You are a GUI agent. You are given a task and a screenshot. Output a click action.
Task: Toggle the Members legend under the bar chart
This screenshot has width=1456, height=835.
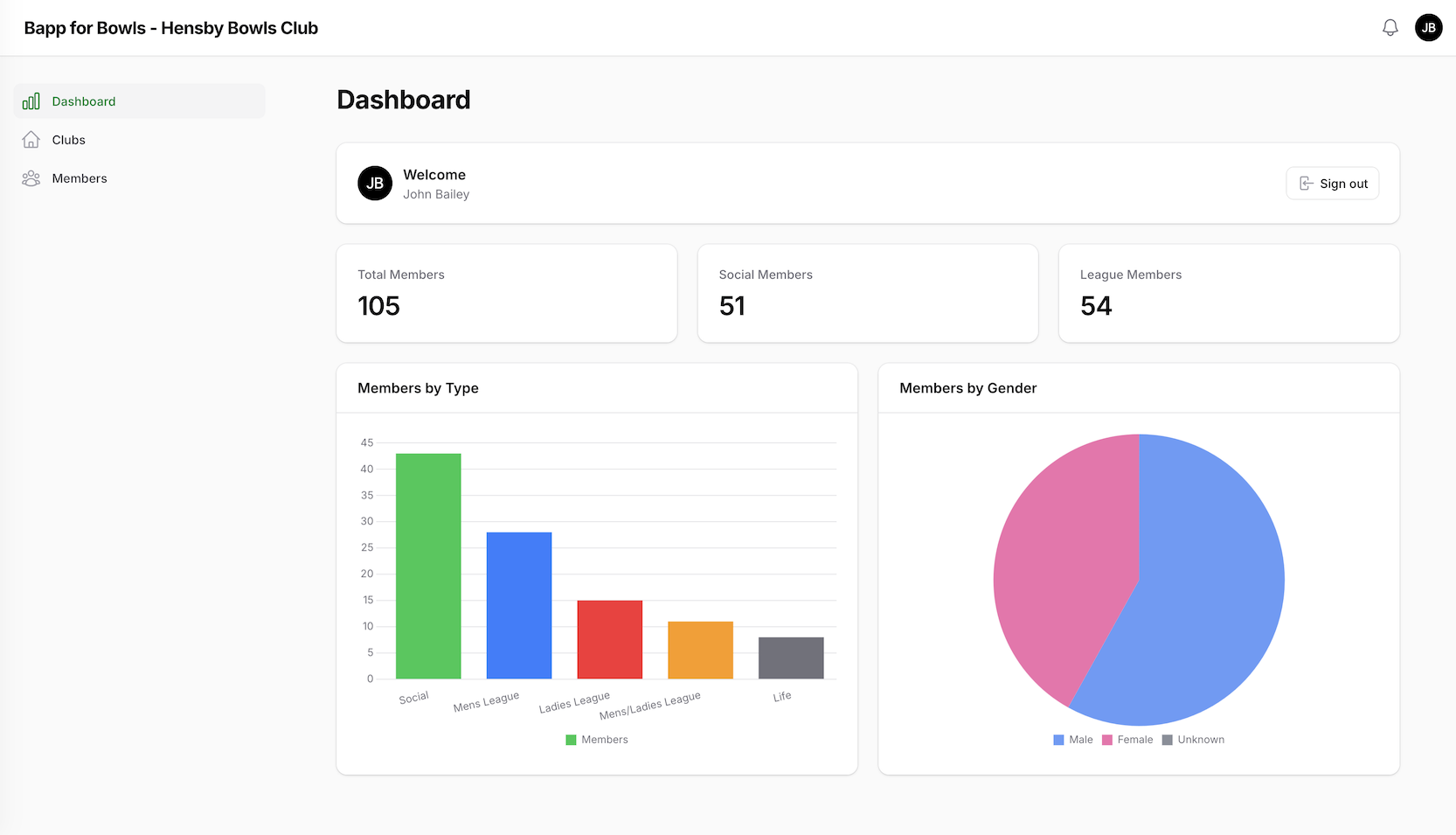pos(596,739)
